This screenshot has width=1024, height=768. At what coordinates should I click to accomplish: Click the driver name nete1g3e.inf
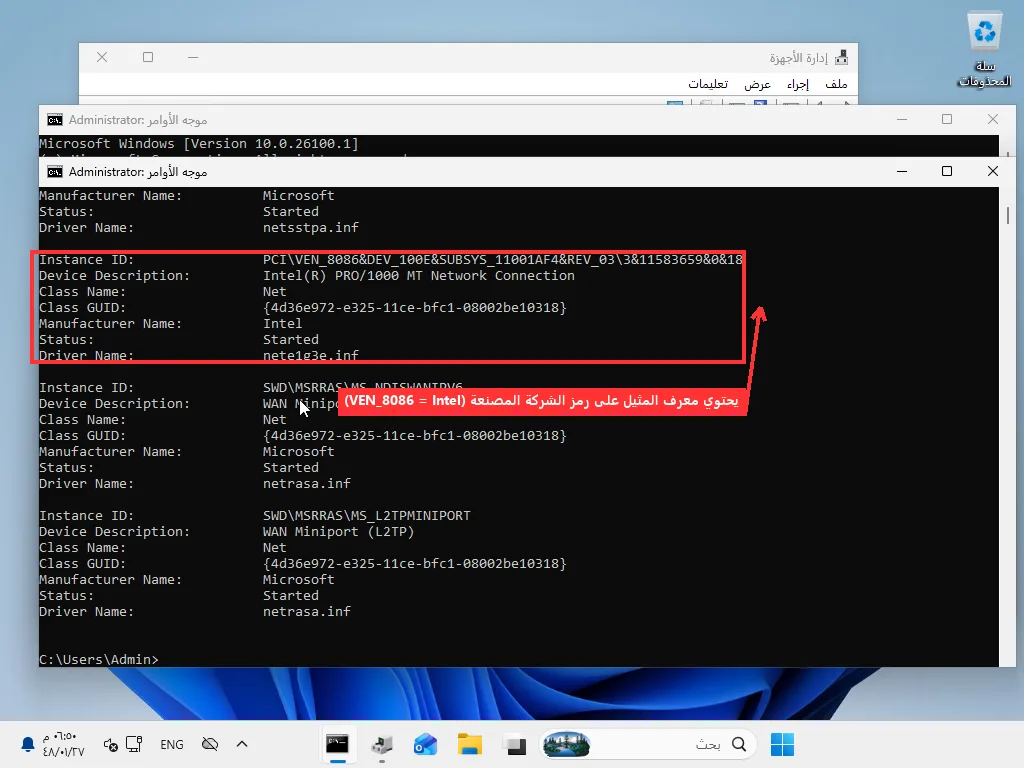click(x=311, y=355)
